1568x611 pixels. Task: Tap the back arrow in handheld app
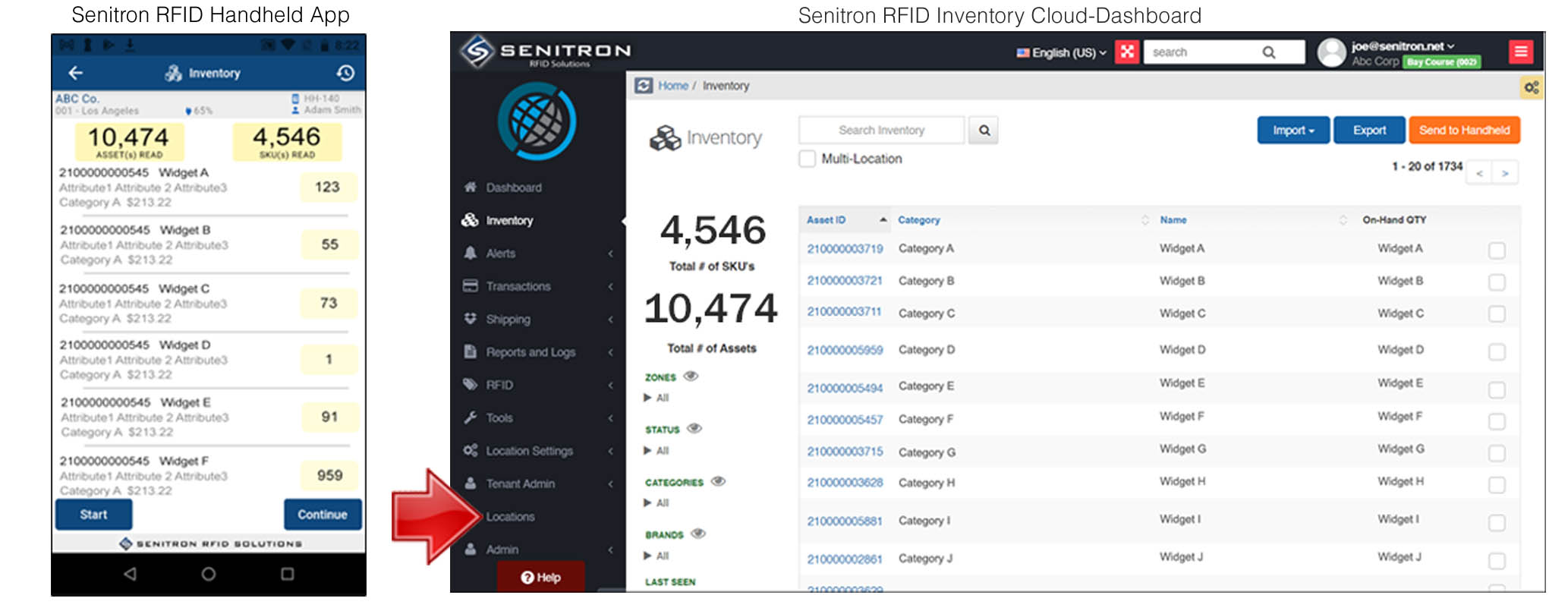(x=75, y=73)
